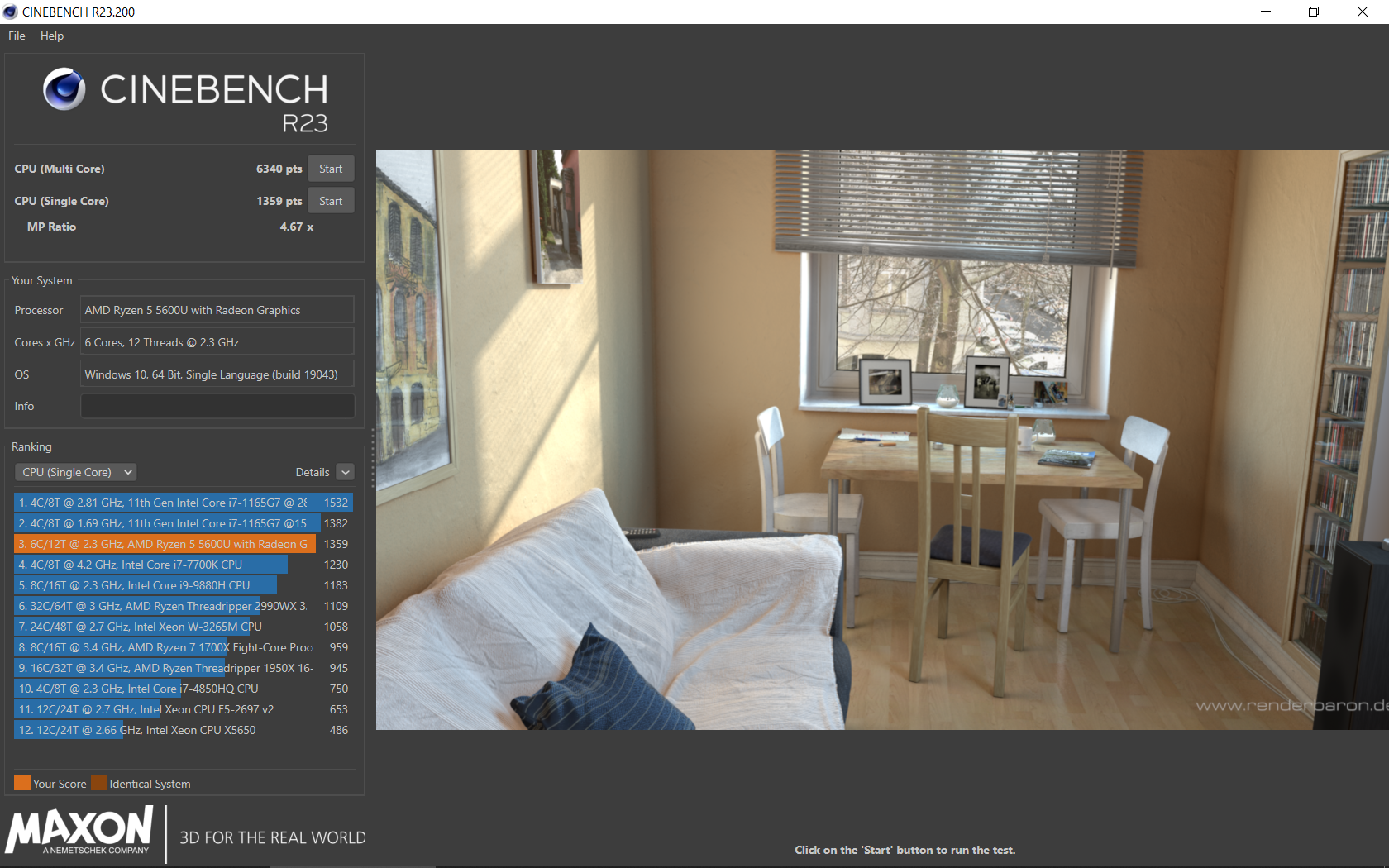Image resolution: width=1389 pixels, height=868 pixels.
Task: Select ranking row 10 Intel Core i7-4850HQ
Action: click(184, 689)
